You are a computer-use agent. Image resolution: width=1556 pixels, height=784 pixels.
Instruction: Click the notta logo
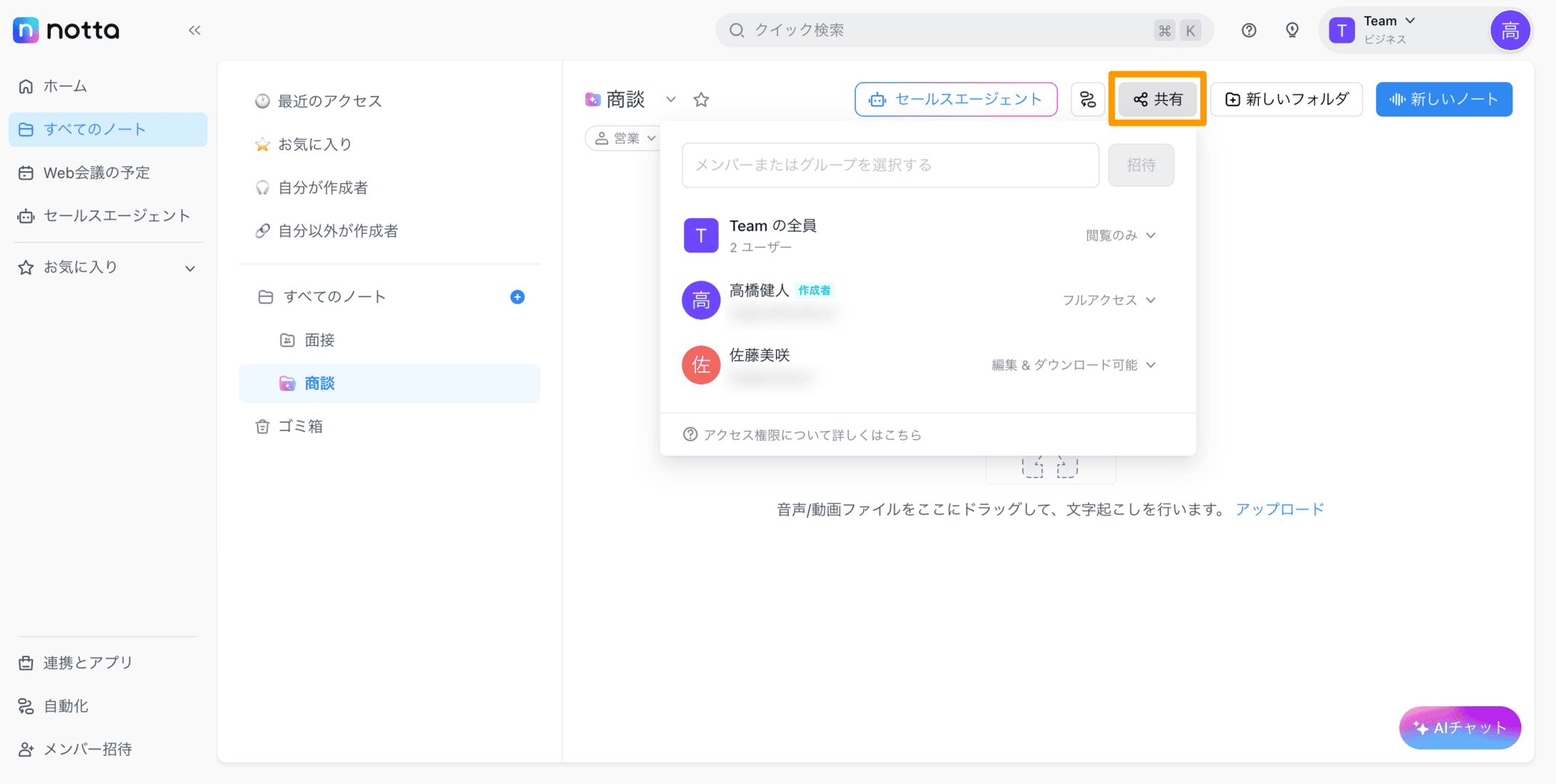click(x=66, y=30)
